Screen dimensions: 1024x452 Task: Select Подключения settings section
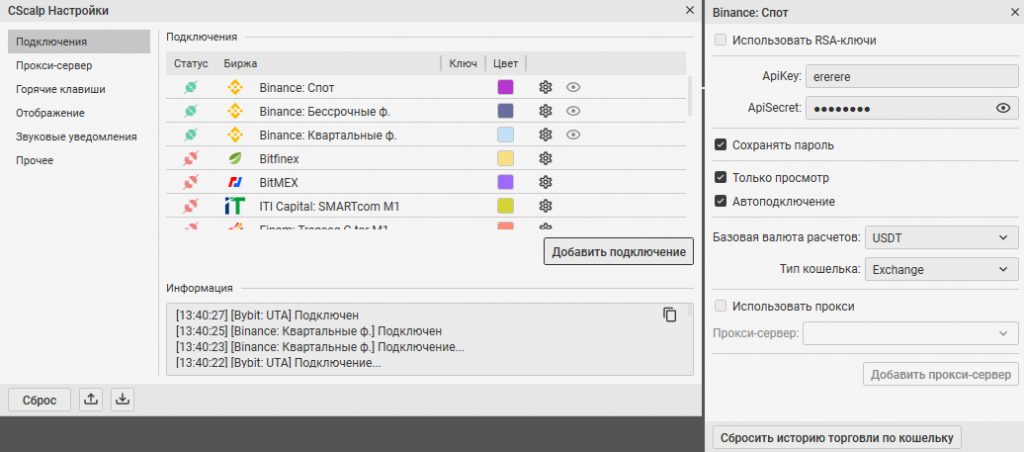pyautogui.click(x=79, y=42)
